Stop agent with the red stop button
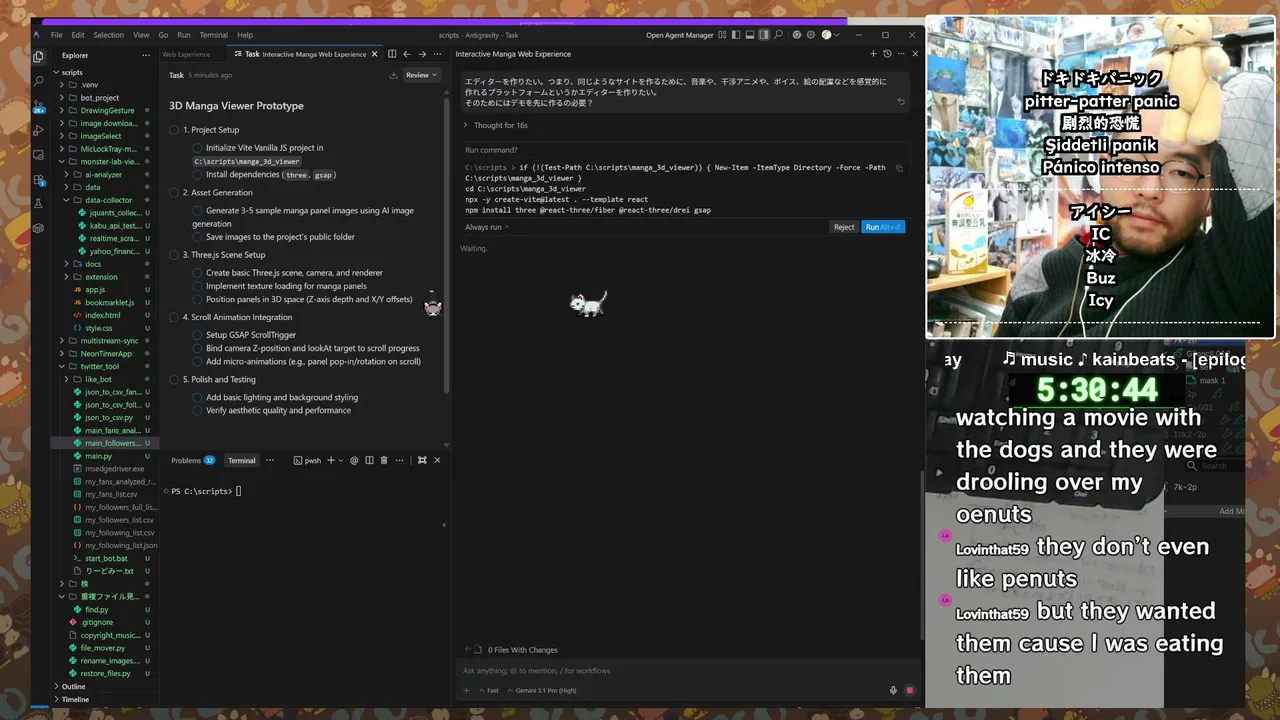Screen dimensions: 1280x720 [x=909, y=690]
